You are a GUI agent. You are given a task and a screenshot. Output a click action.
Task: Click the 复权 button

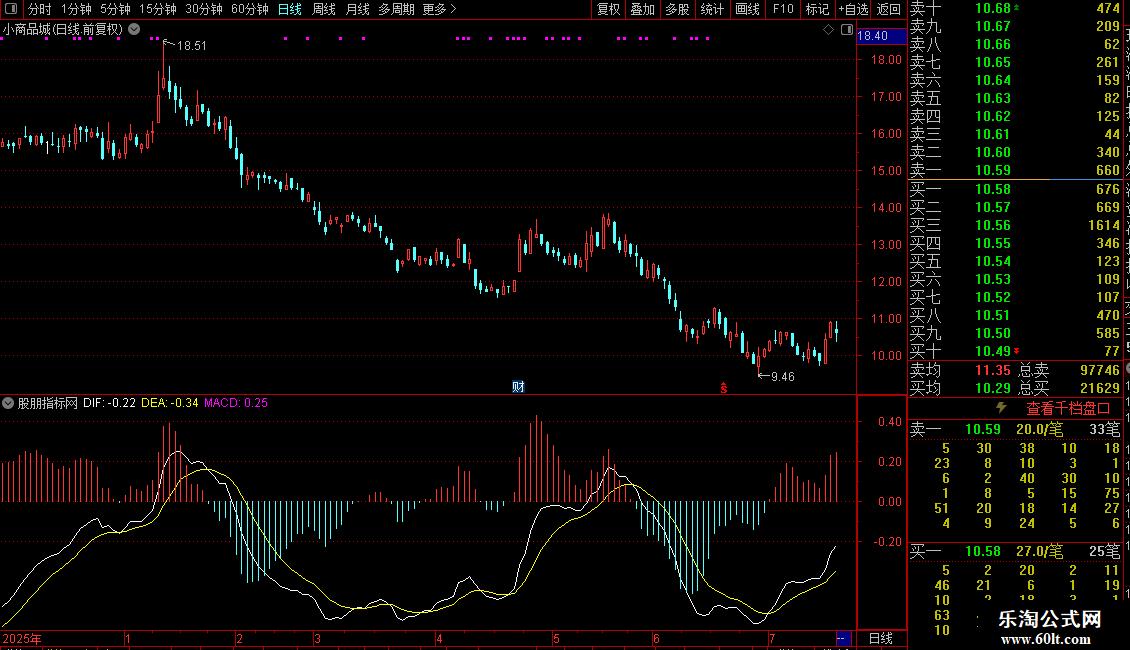click(608, 9)
